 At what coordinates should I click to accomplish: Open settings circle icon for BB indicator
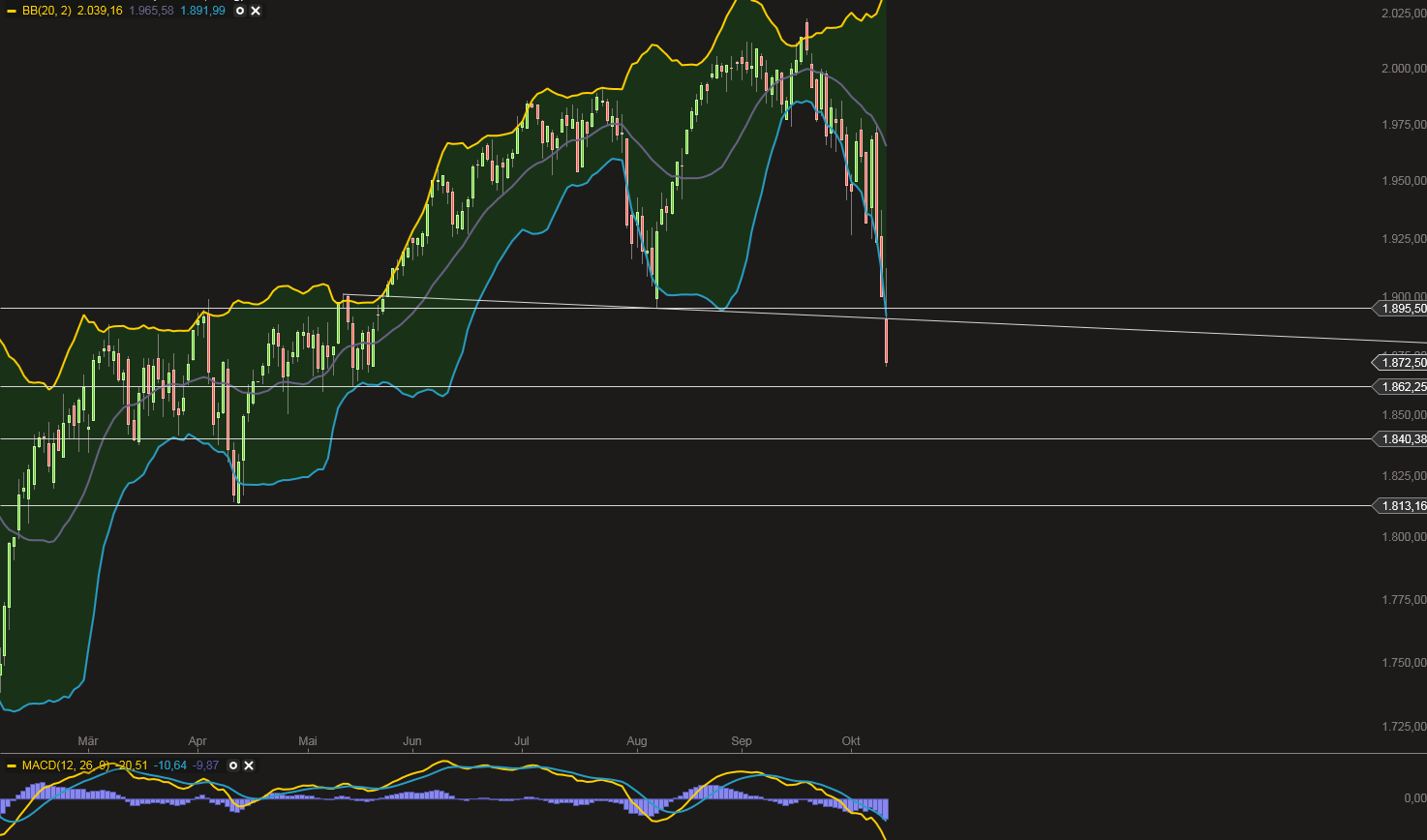click(x=240, y=11)
